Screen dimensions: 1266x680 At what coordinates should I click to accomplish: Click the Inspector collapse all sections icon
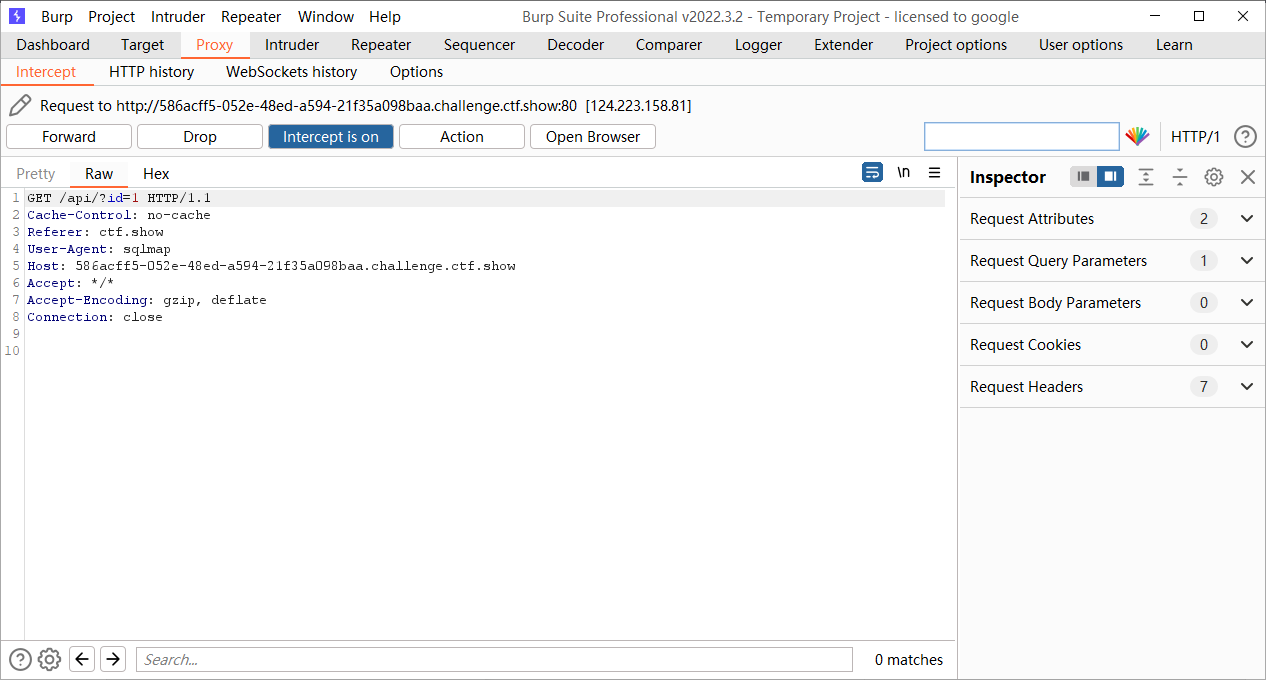click(1180, 177)
